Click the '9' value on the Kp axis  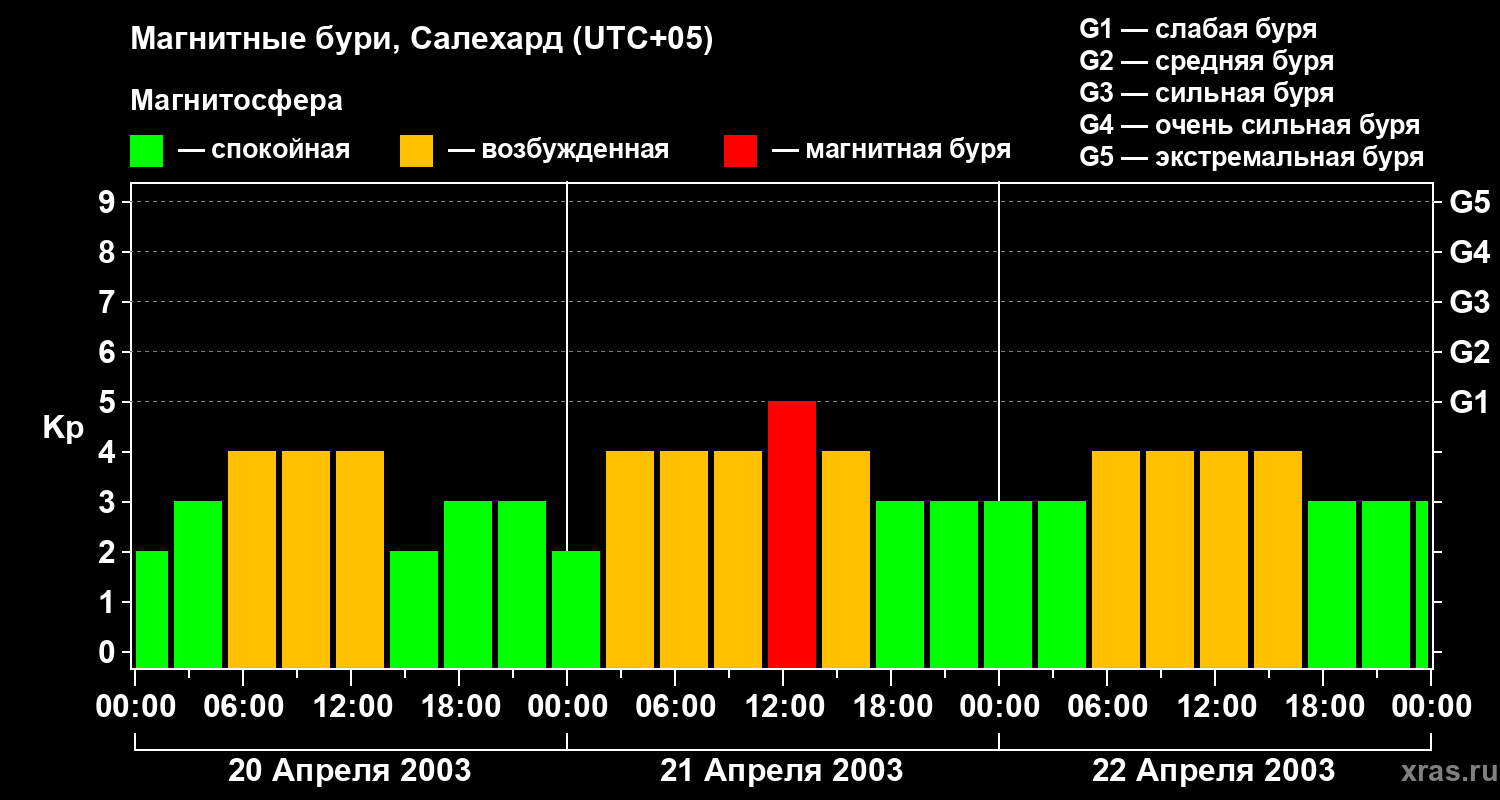[109, 202]
